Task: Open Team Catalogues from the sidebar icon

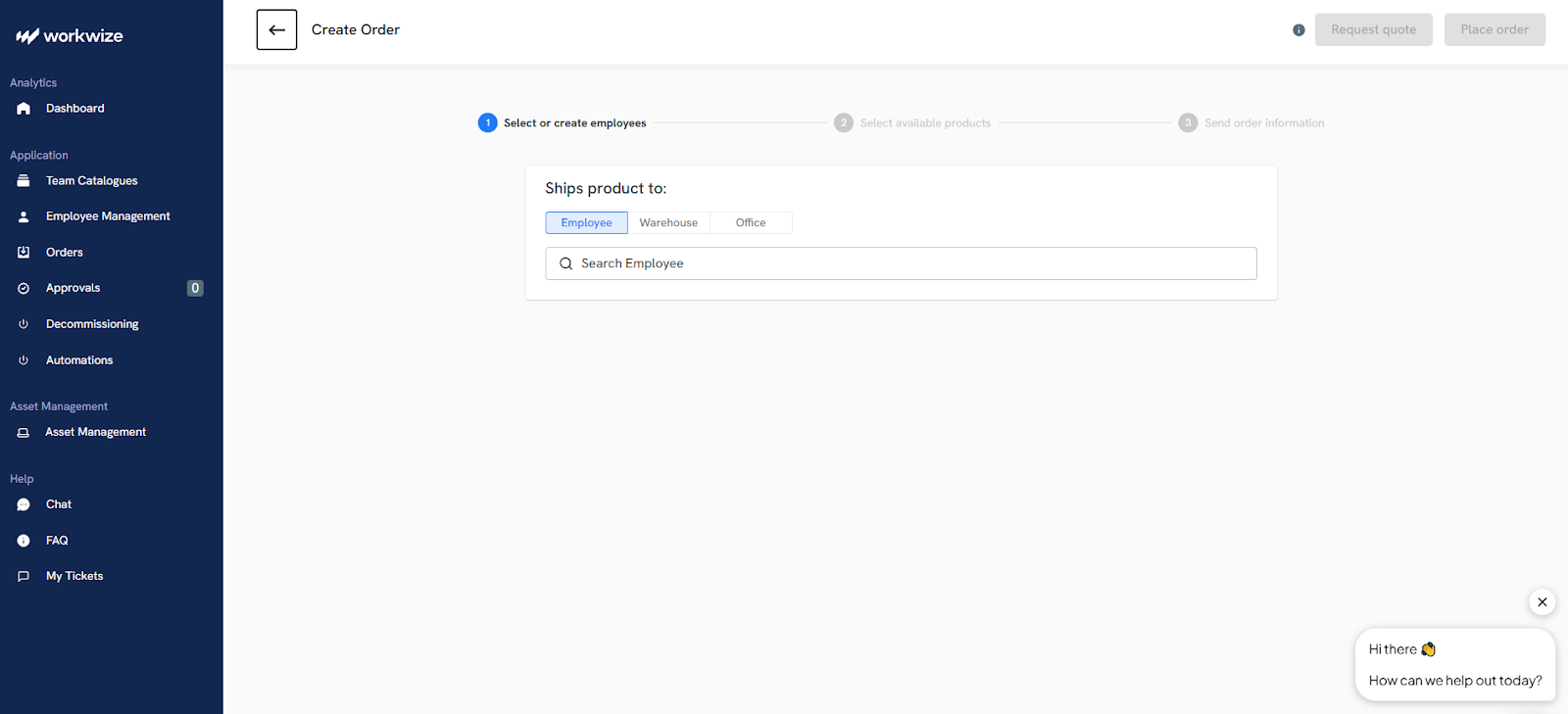Action: [x=24, y=181]
